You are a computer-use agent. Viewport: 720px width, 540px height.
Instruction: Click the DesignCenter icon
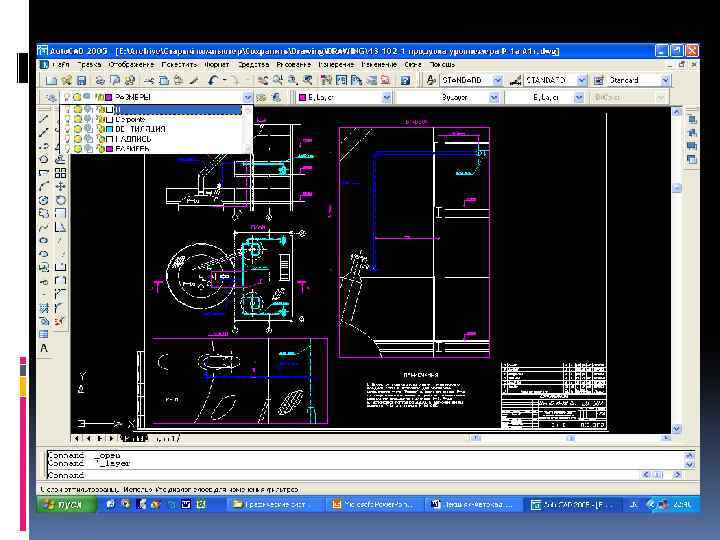click(x=341, y=81)
